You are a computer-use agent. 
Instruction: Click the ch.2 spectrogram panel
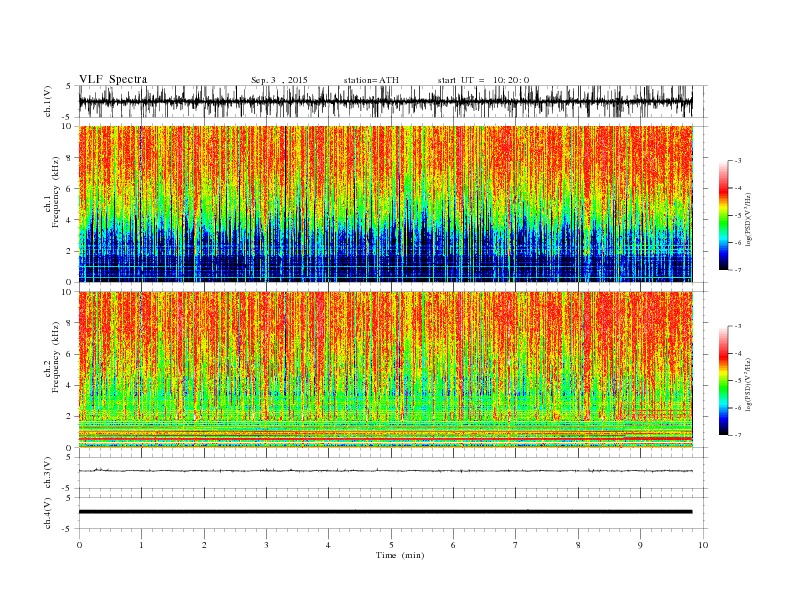(386, 369)
